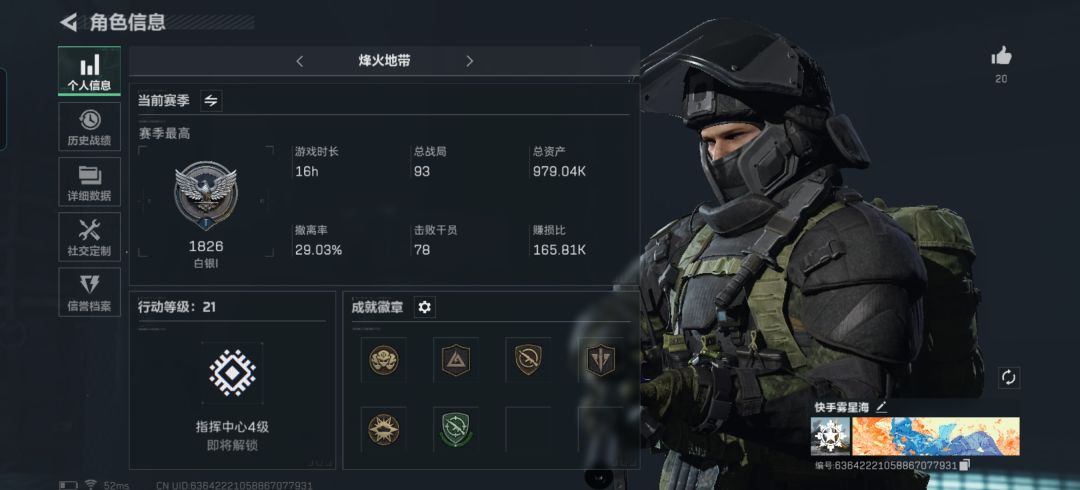Open 社交定制 wrench and screwdriver icon
Screen dimensions: 1080x490
(90, 237)
